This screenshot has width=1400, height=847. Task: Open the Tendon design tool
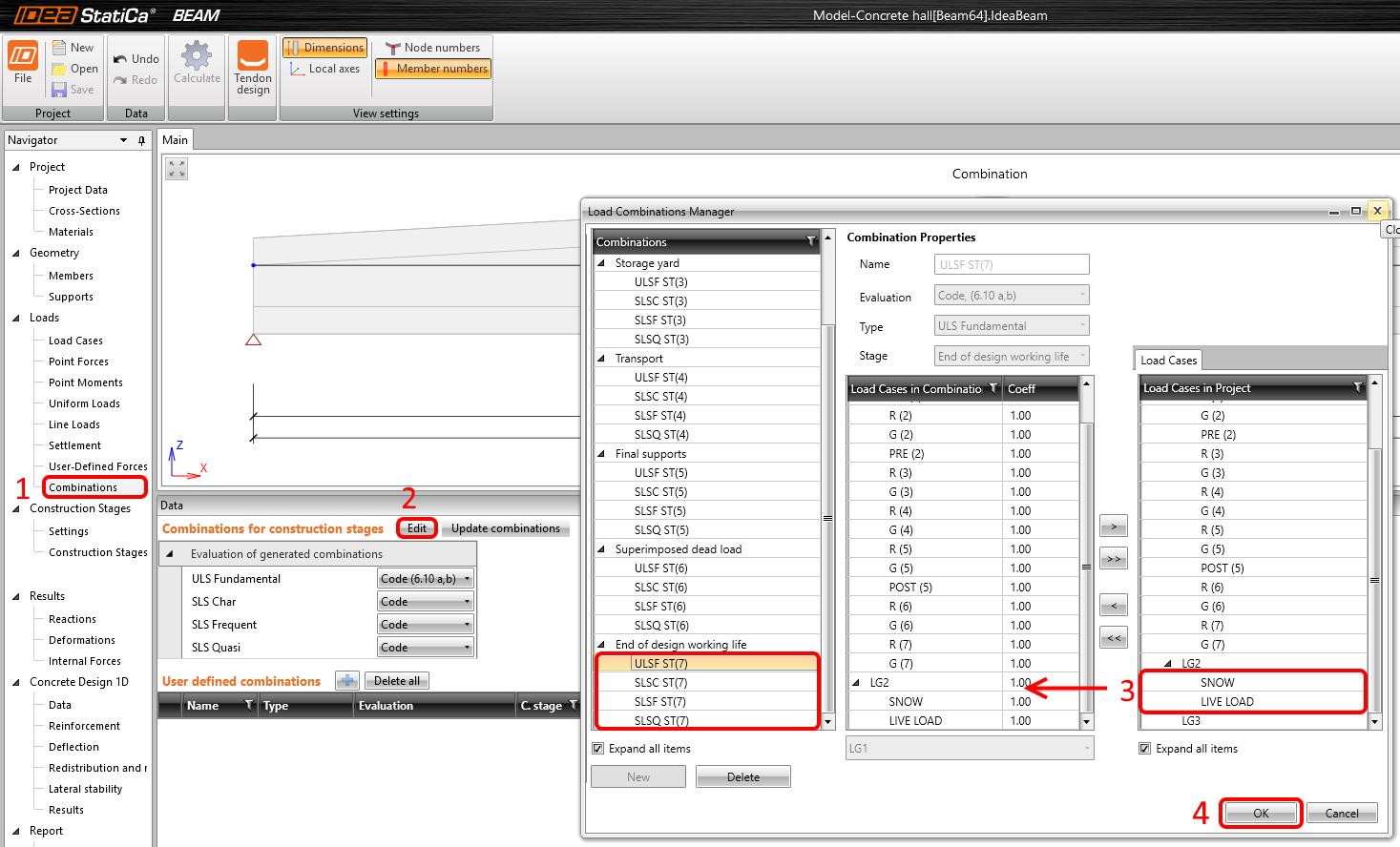(x=253, y=55)
